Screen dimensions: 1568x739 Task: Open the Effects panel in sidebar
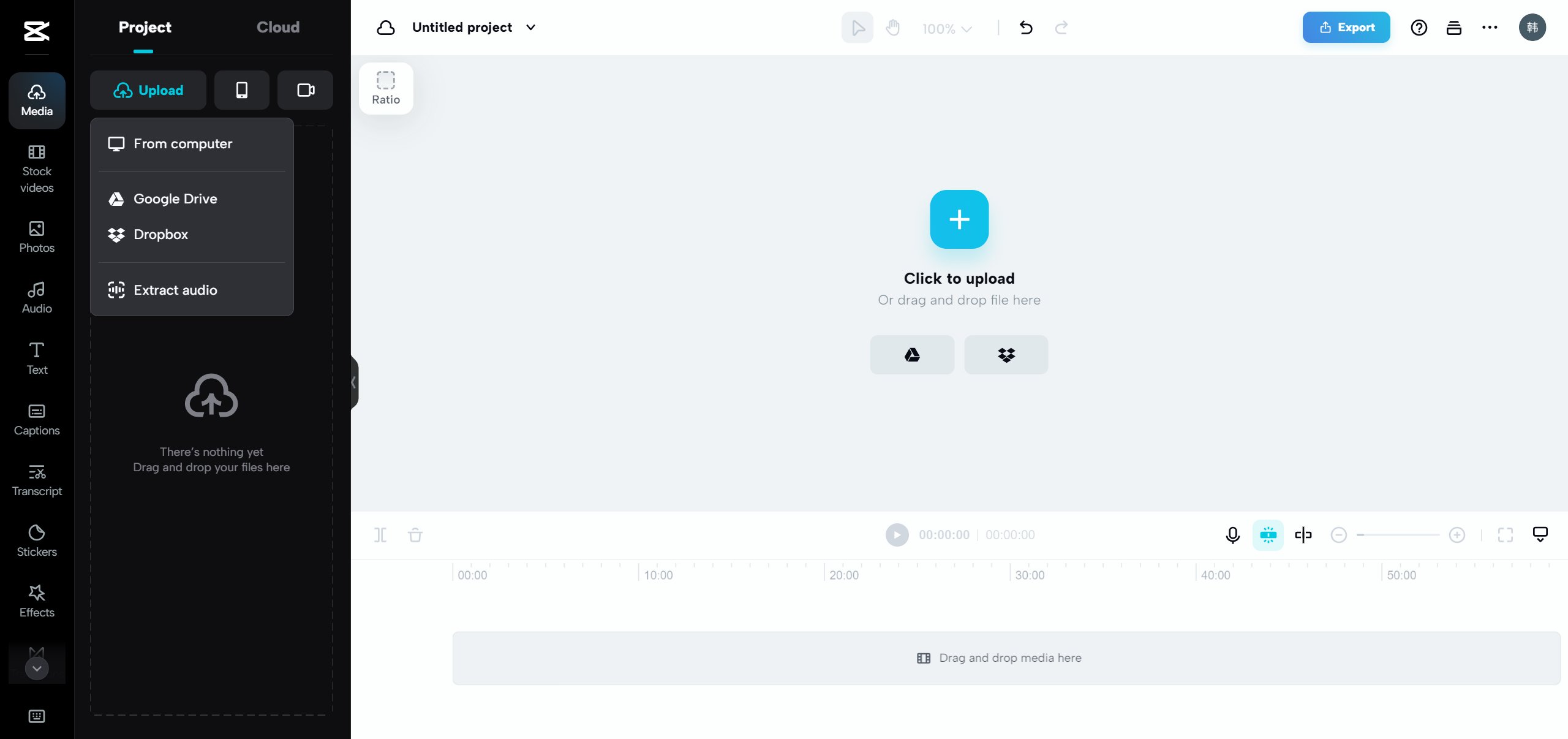(37, 601)
